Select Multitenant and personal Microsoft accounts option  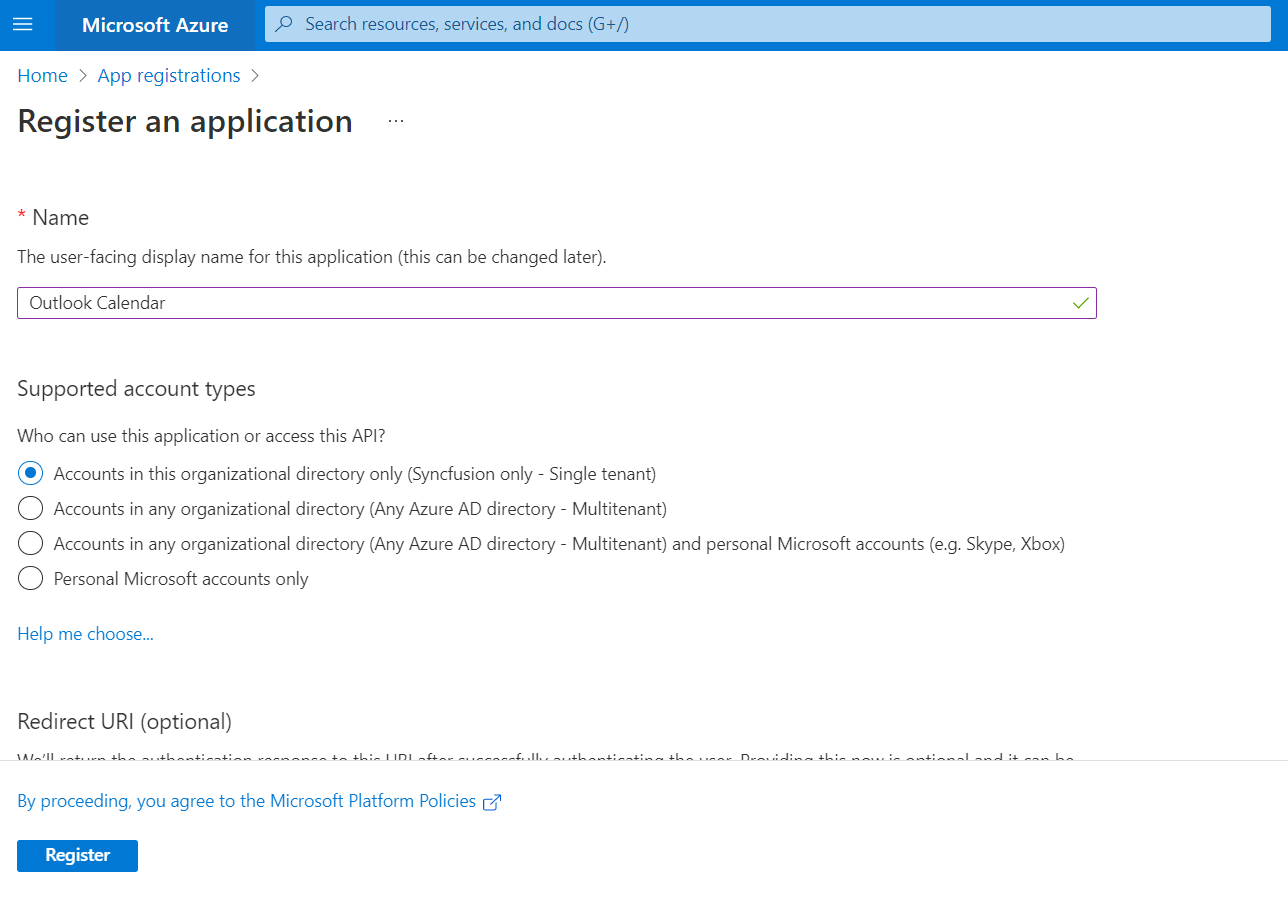pyautogui.click(x=31, y=544)
